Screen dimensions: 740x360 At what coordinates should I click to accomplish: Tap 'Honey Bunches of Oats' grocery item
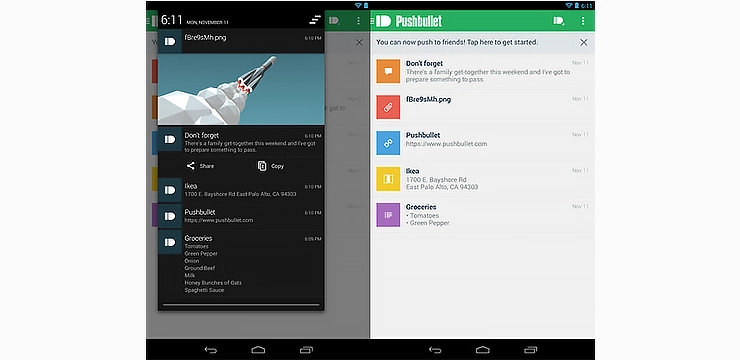[213, 283]
